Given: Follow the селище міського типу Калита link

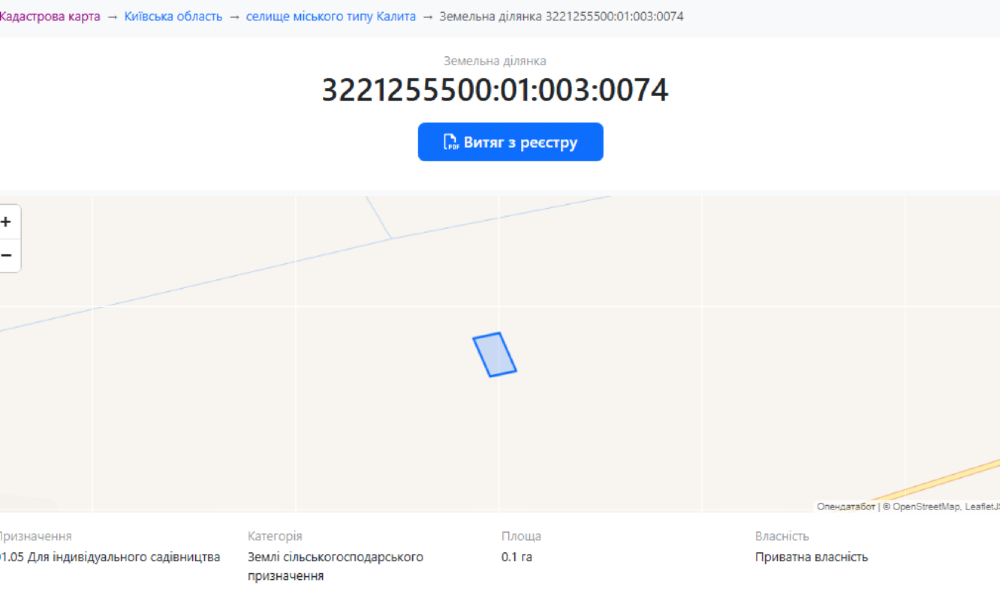Looking at the screenshot, I should (x=330, y=16).
